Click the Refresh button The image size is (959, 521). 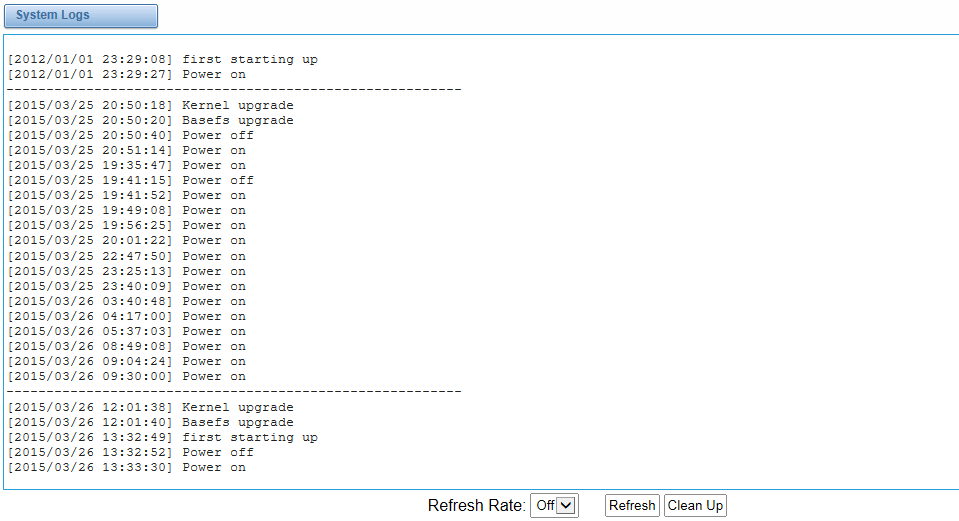pyautogui.click(x=632, y=506)
